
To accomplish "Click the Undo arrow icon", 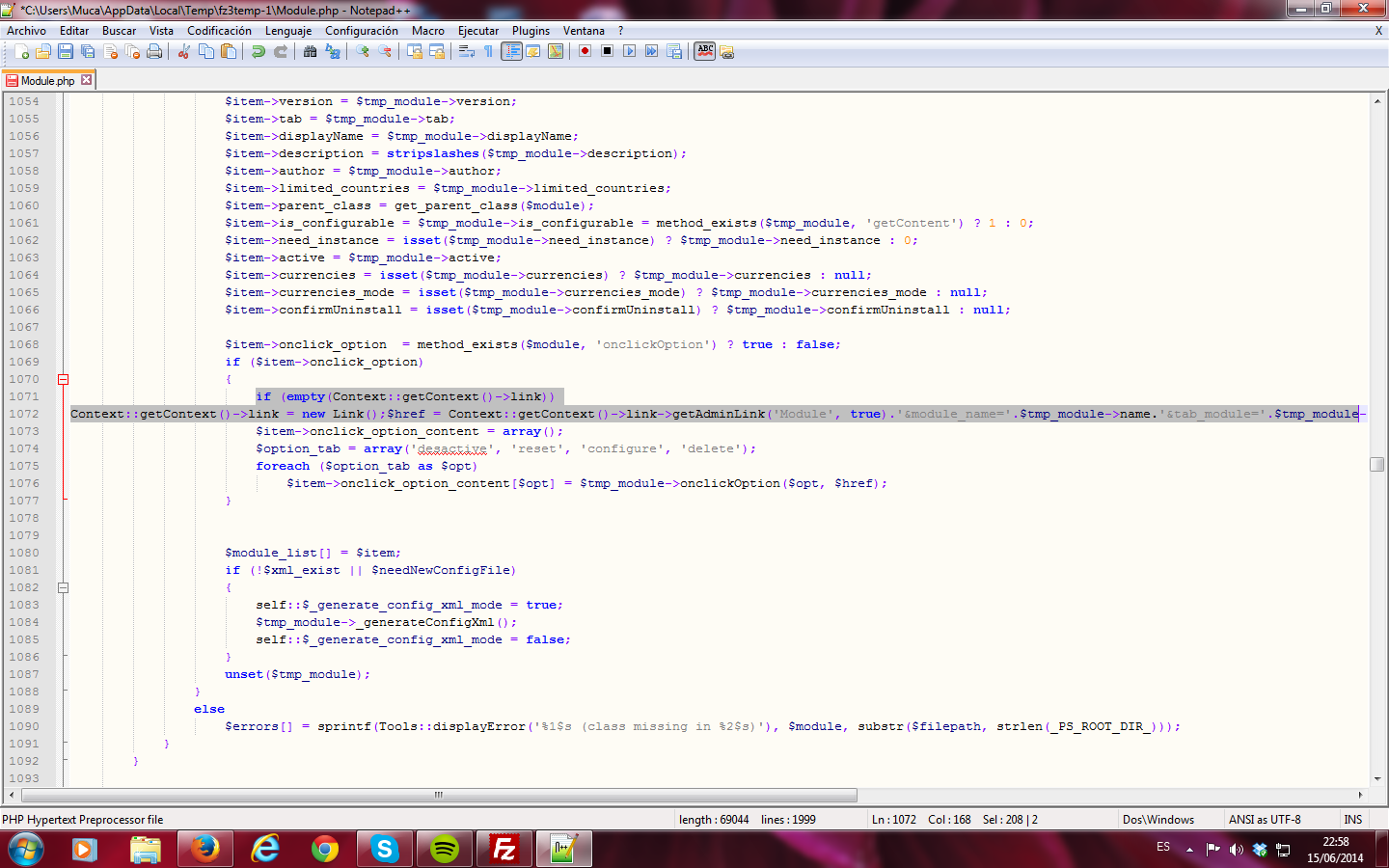I will (258, 51).
